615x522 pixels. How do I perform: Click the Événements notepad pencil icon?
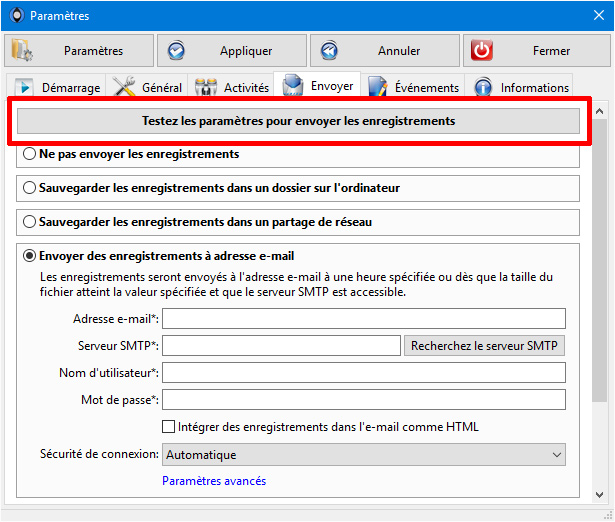378,86
